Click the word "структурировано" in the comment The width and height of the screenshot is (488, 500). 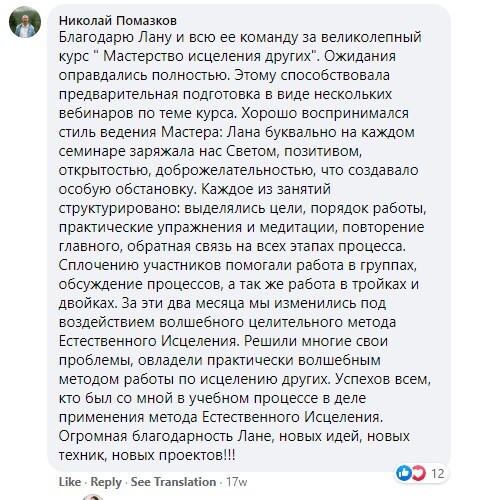pos(119,208)
